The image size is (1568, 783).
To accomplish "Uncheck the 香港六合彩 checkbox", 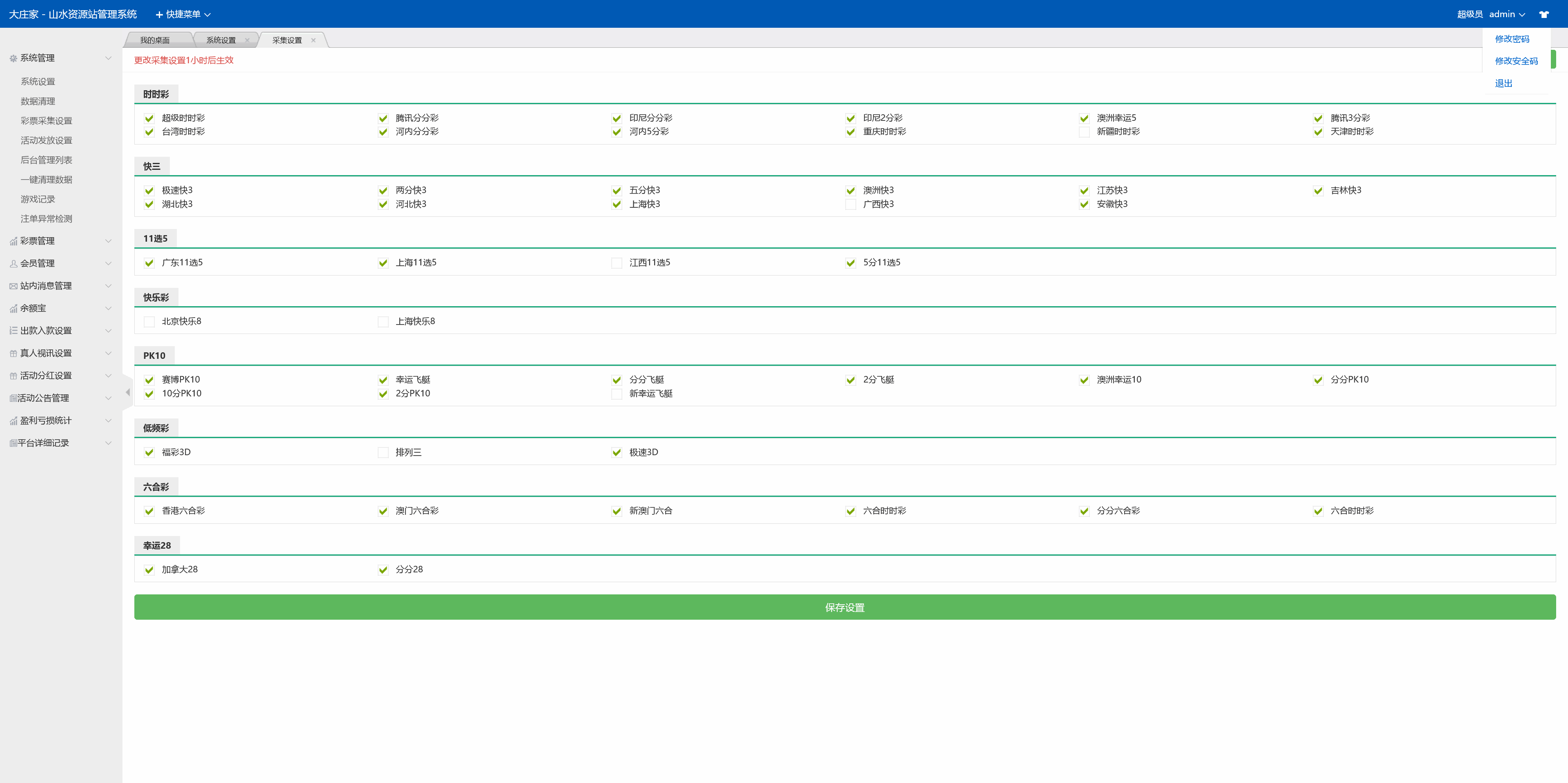I will [149, 511].
